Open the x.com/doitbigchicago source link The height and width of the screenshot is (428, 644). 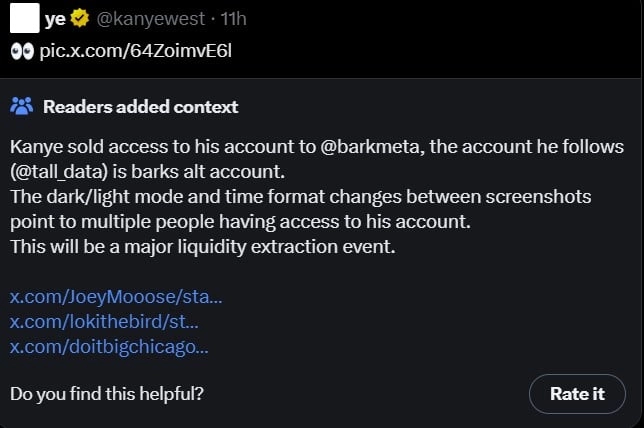tap(109, 347)
